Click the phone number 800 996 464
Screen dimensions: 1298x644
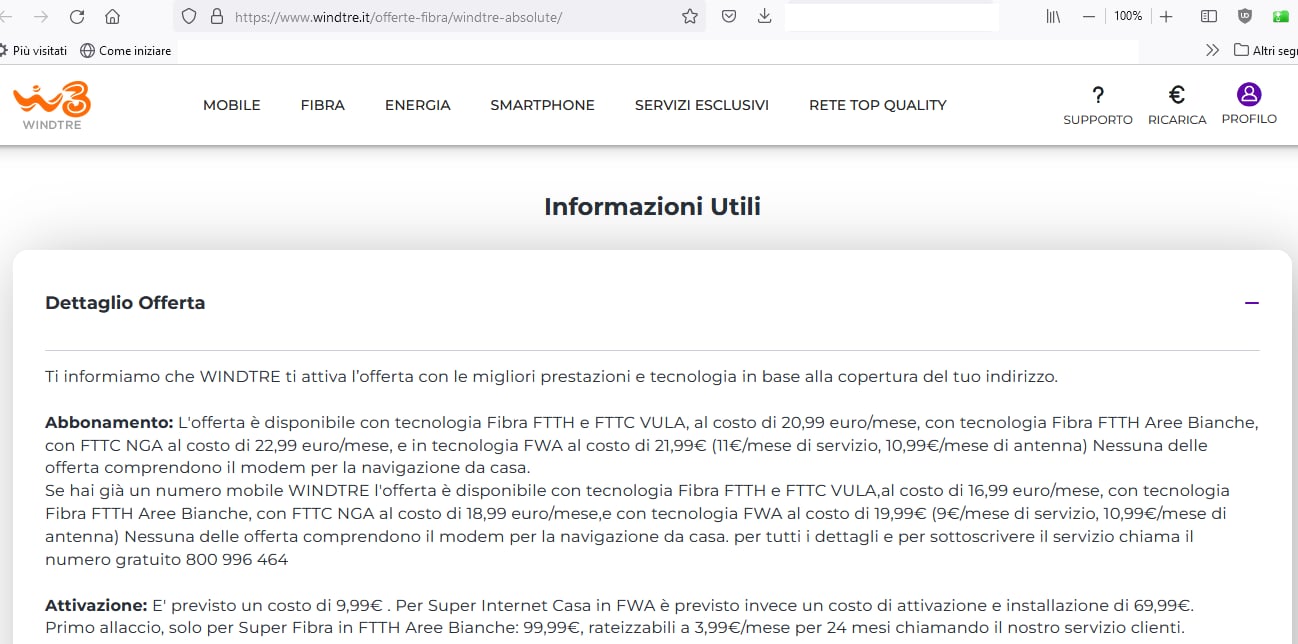[x=237, y=560]
